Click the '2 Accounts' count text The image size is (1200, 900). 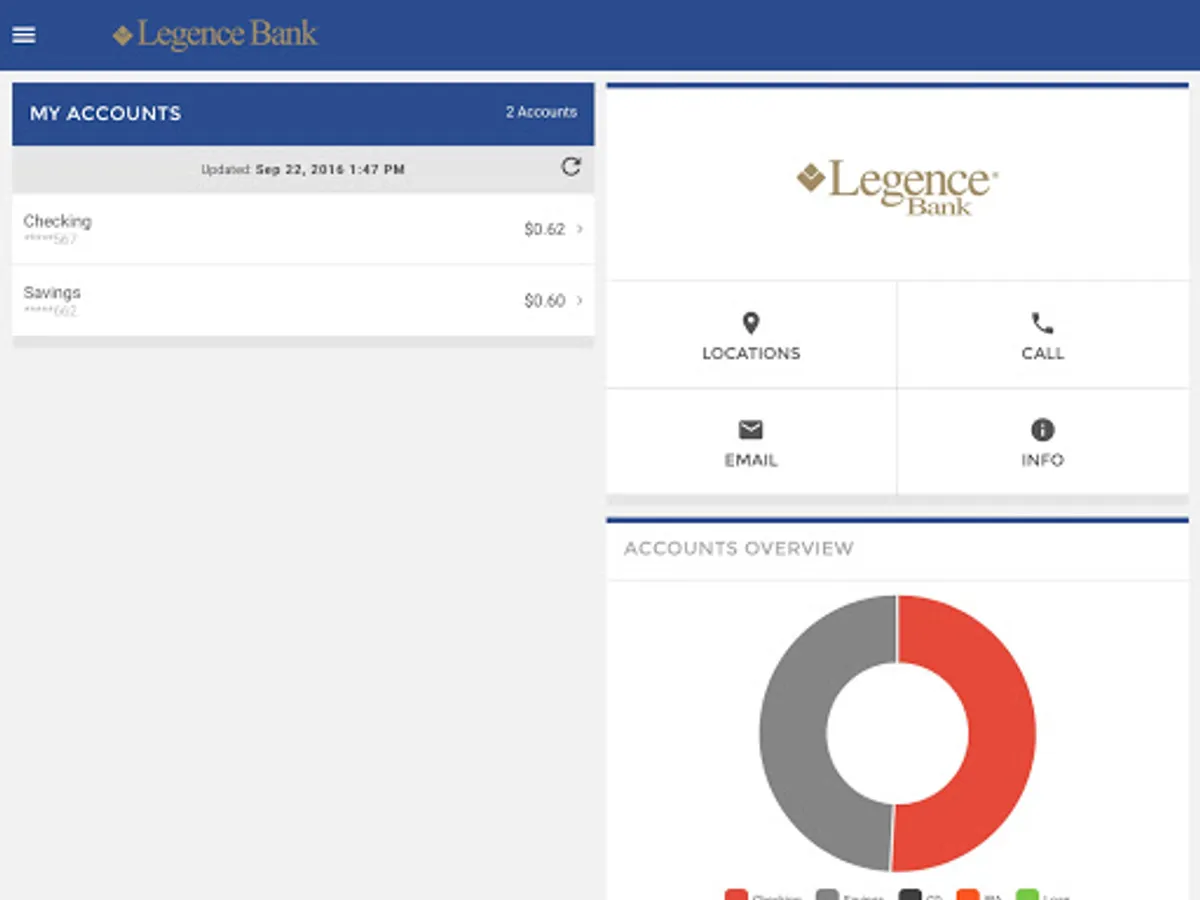point(541,112)
